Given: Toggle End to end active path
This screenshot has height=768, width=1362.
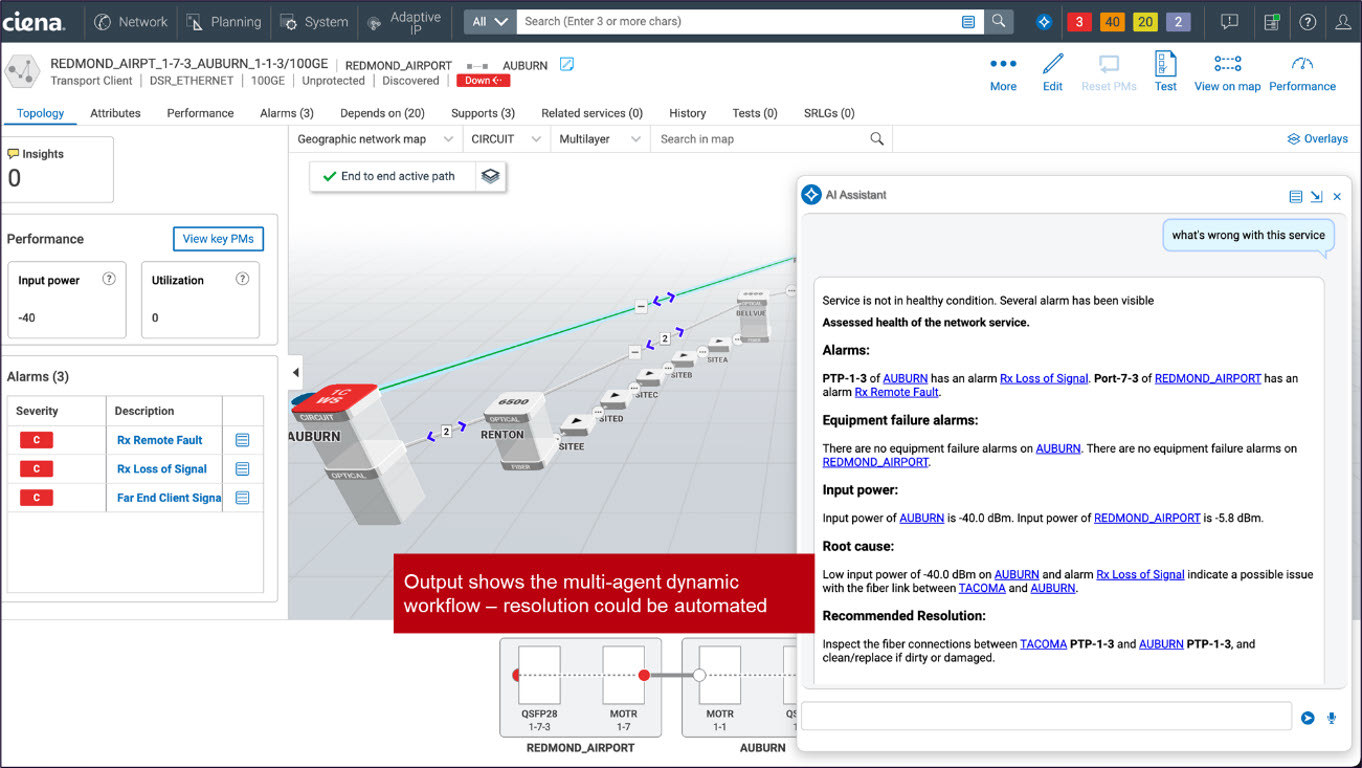Looking at the screenshot, I should [392, 176].
